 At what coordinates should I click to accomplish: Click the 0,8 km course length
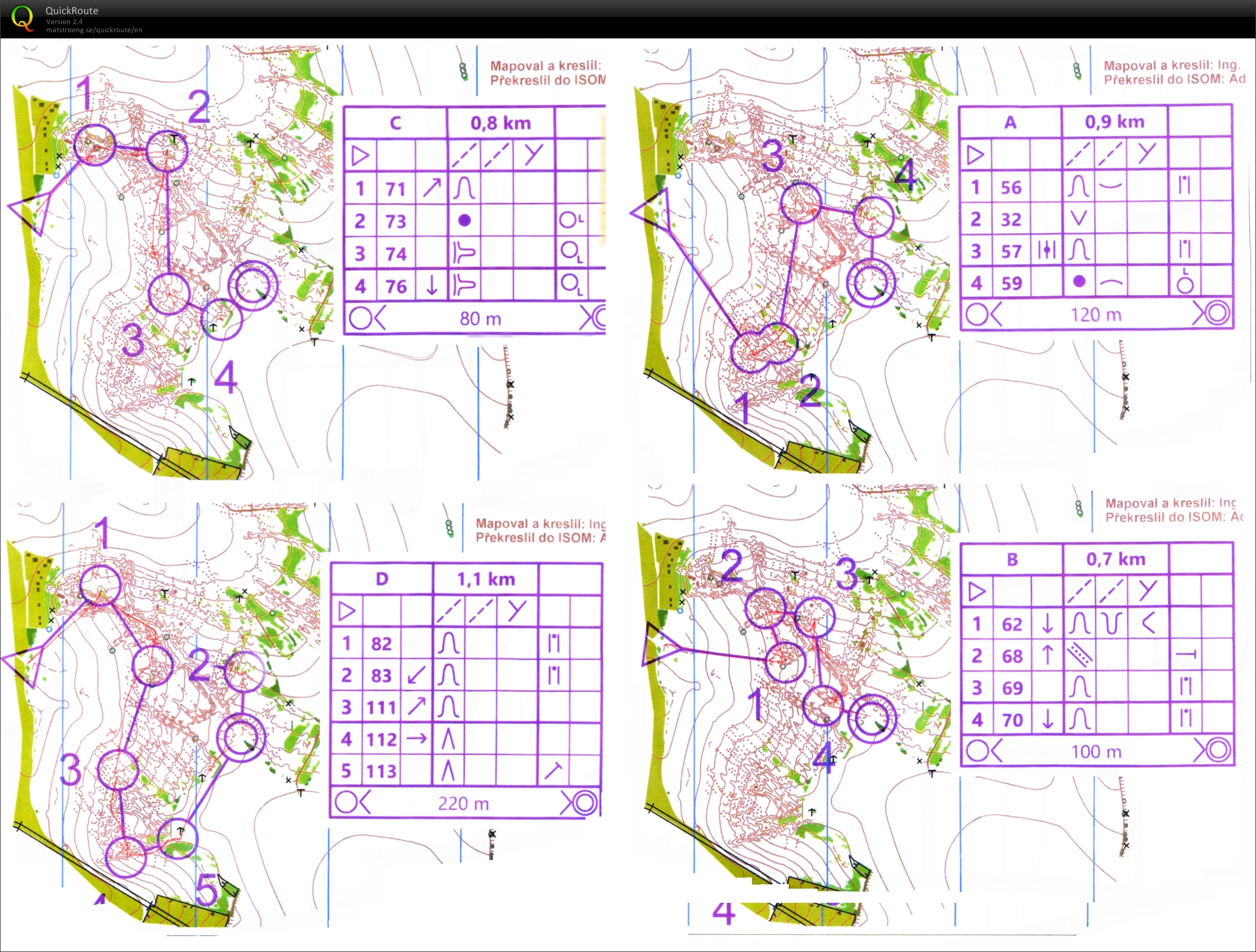tap(501, 123)
